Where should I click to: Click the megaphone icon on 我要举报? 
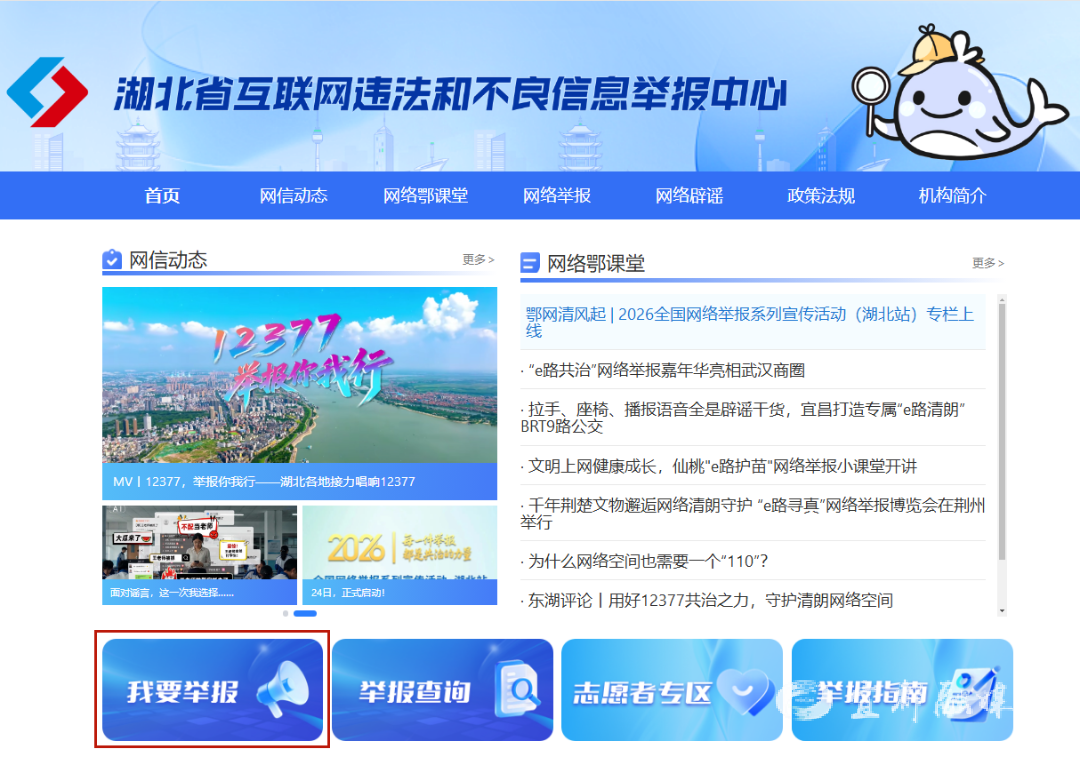pos(283,689)
